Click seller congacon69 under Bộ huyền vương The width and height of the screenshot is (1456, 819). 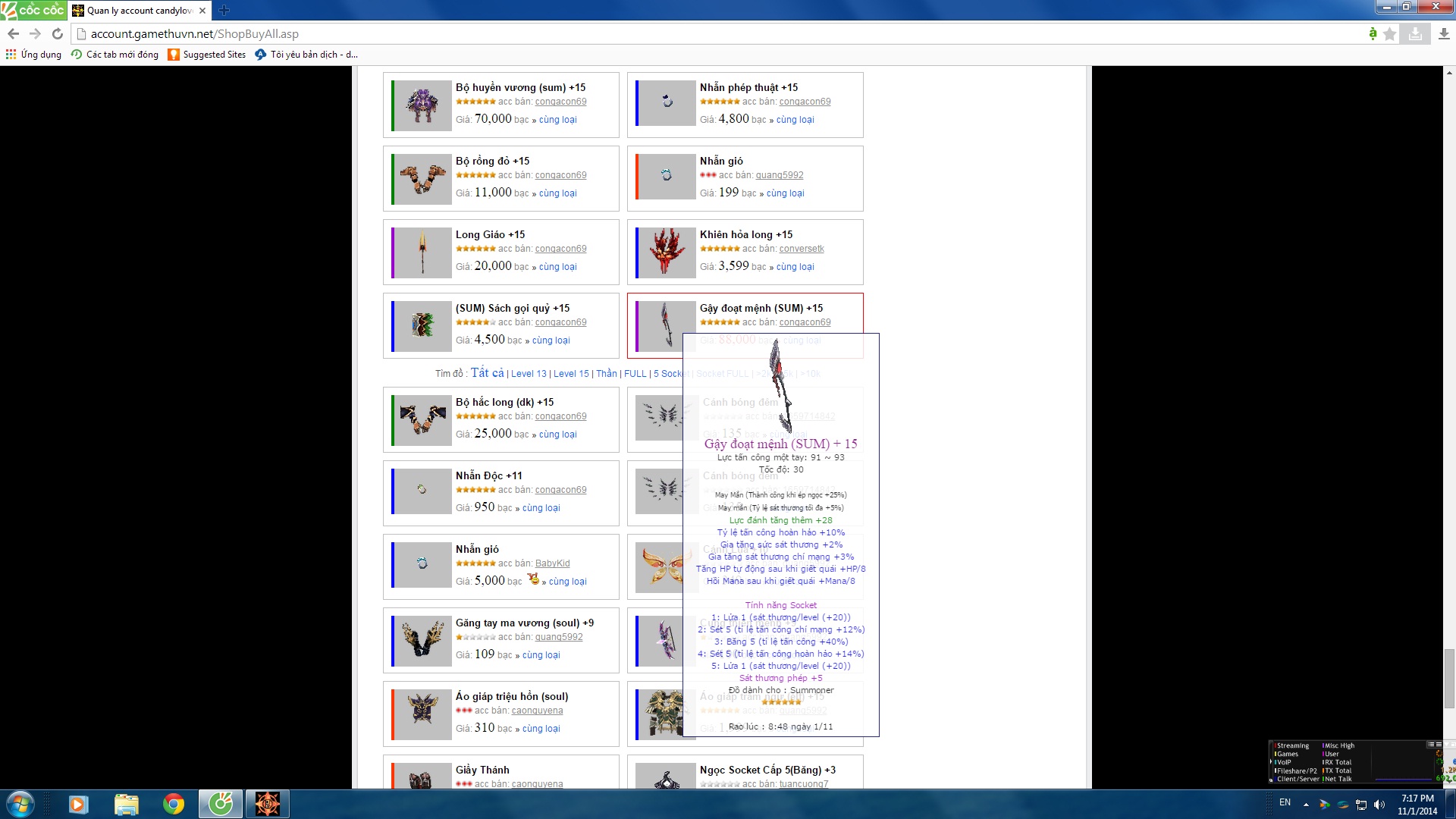pyautogui.click(x=560, y=102)
